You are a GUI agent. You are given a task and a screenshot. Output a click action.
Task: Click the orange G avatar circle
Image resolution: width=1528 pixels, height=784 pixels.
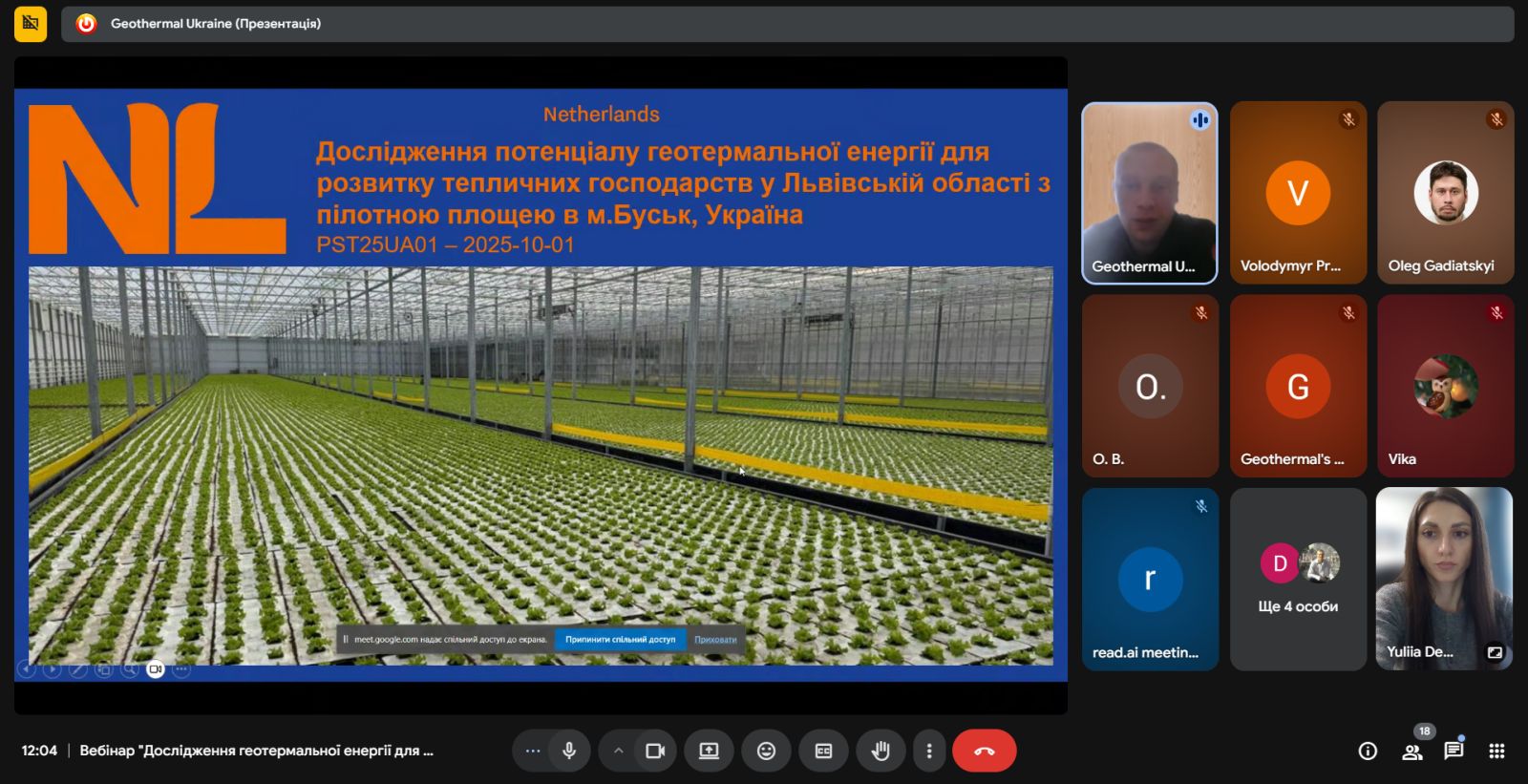pyautogui.click(x=1298, y=386)
